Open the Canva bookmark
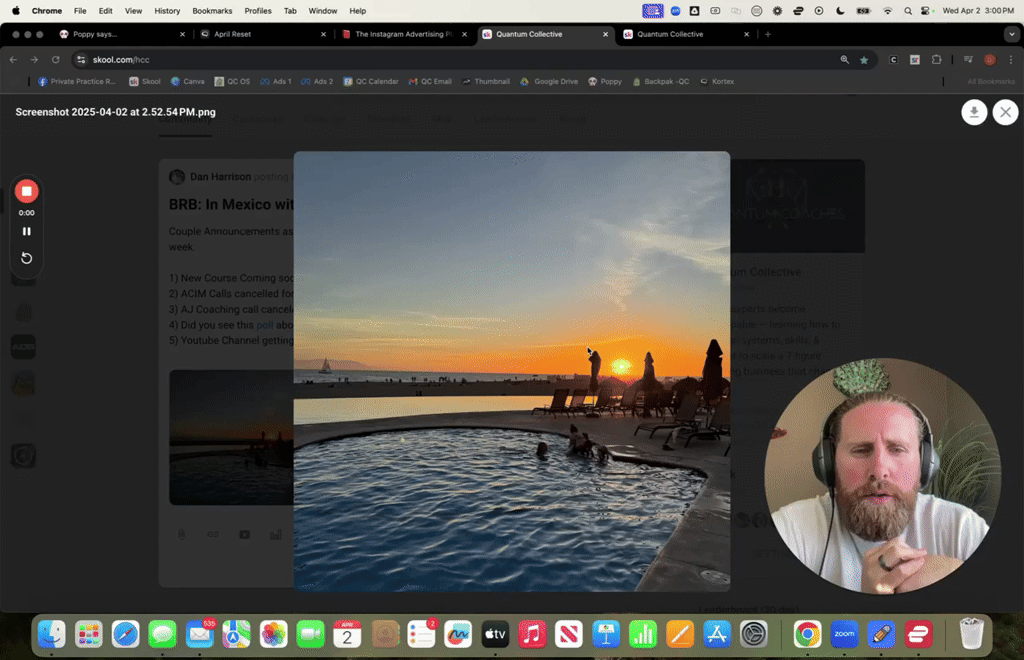This screenshot has height=660, width=1024. [187, 82]
